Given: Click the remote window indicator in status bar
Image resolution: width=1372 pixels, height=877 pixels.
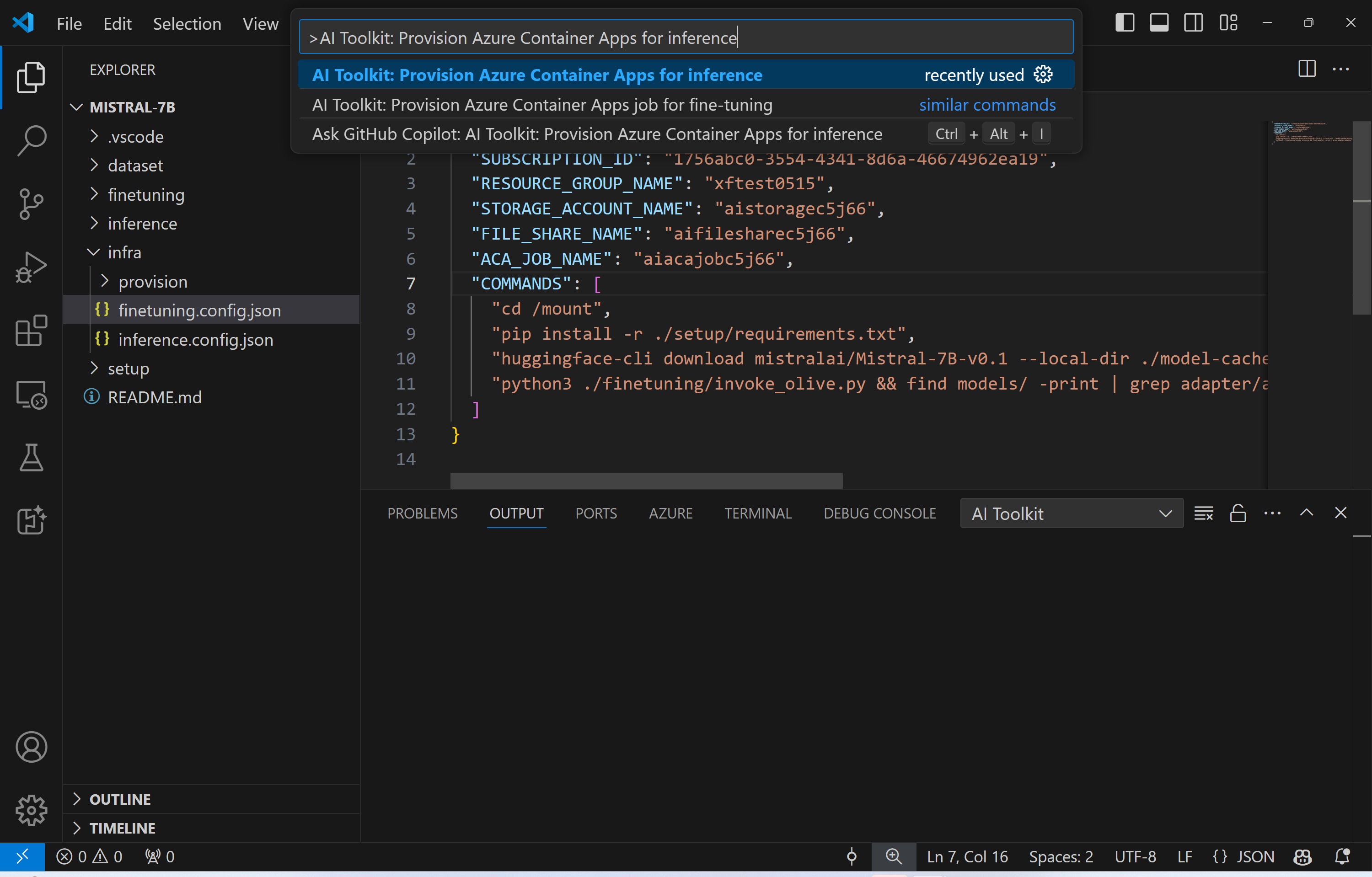Looking at the screenshot, I should [22, 856].
